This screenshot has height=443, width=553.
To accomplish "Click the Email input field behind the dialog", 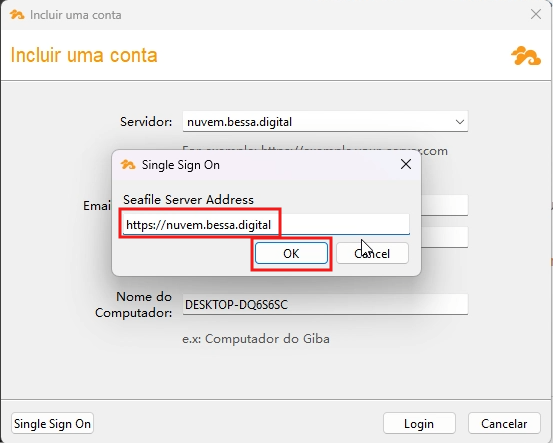I will (444, 205).
